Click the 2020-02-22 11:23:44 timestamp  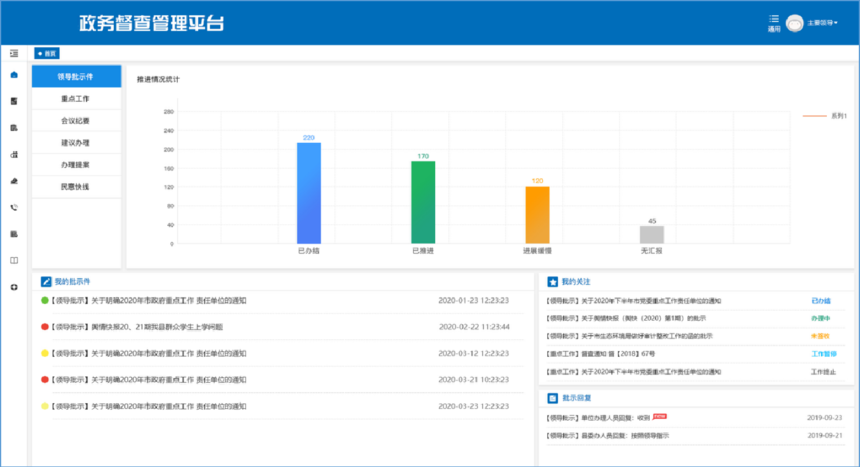tap(474, 327)
